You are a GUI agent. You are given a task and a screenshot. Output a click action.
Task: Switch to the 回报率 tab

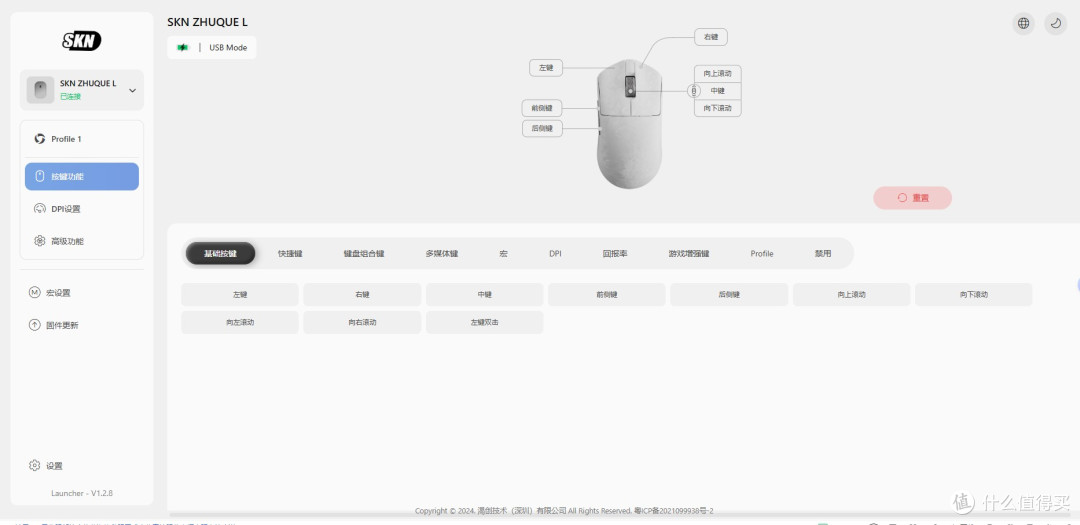(615, 254)
